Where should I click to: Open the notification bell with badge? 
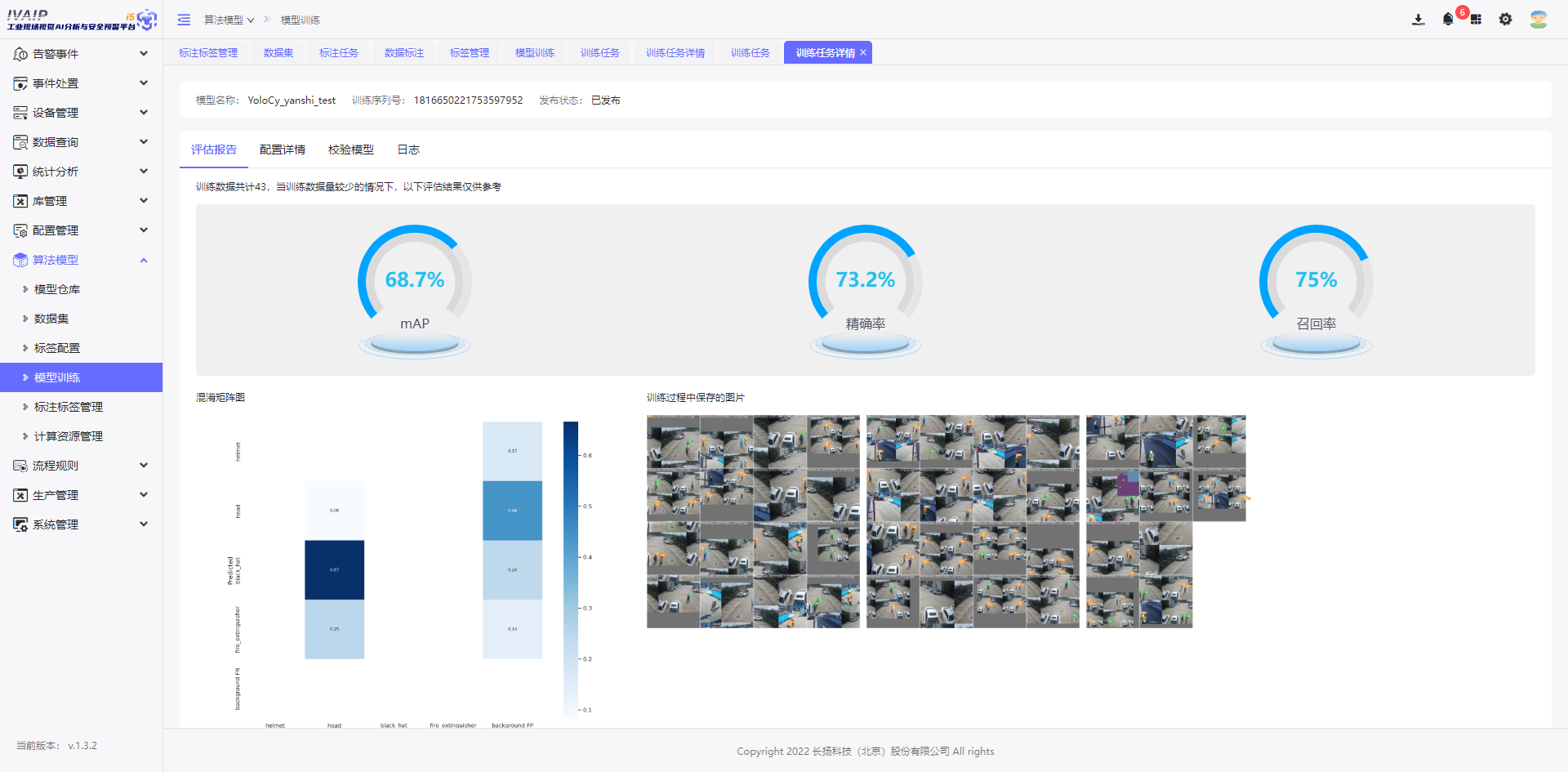click(x=1448, y=20)
